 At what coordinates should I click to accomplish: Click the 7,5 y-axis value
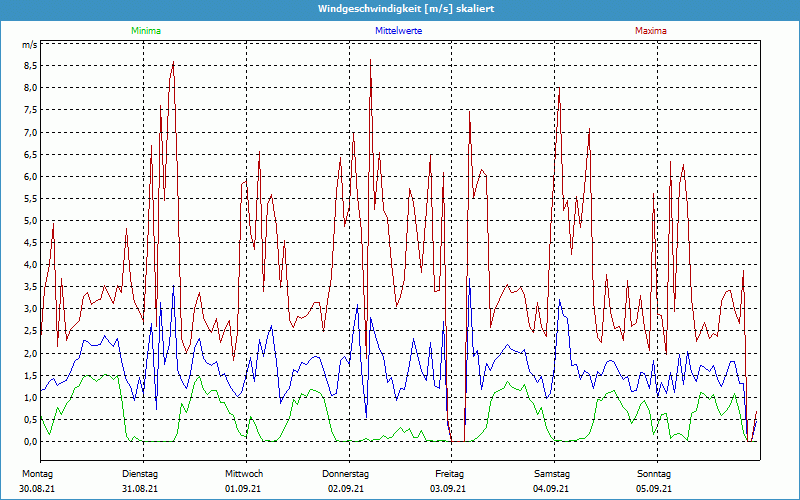(31, 110)
